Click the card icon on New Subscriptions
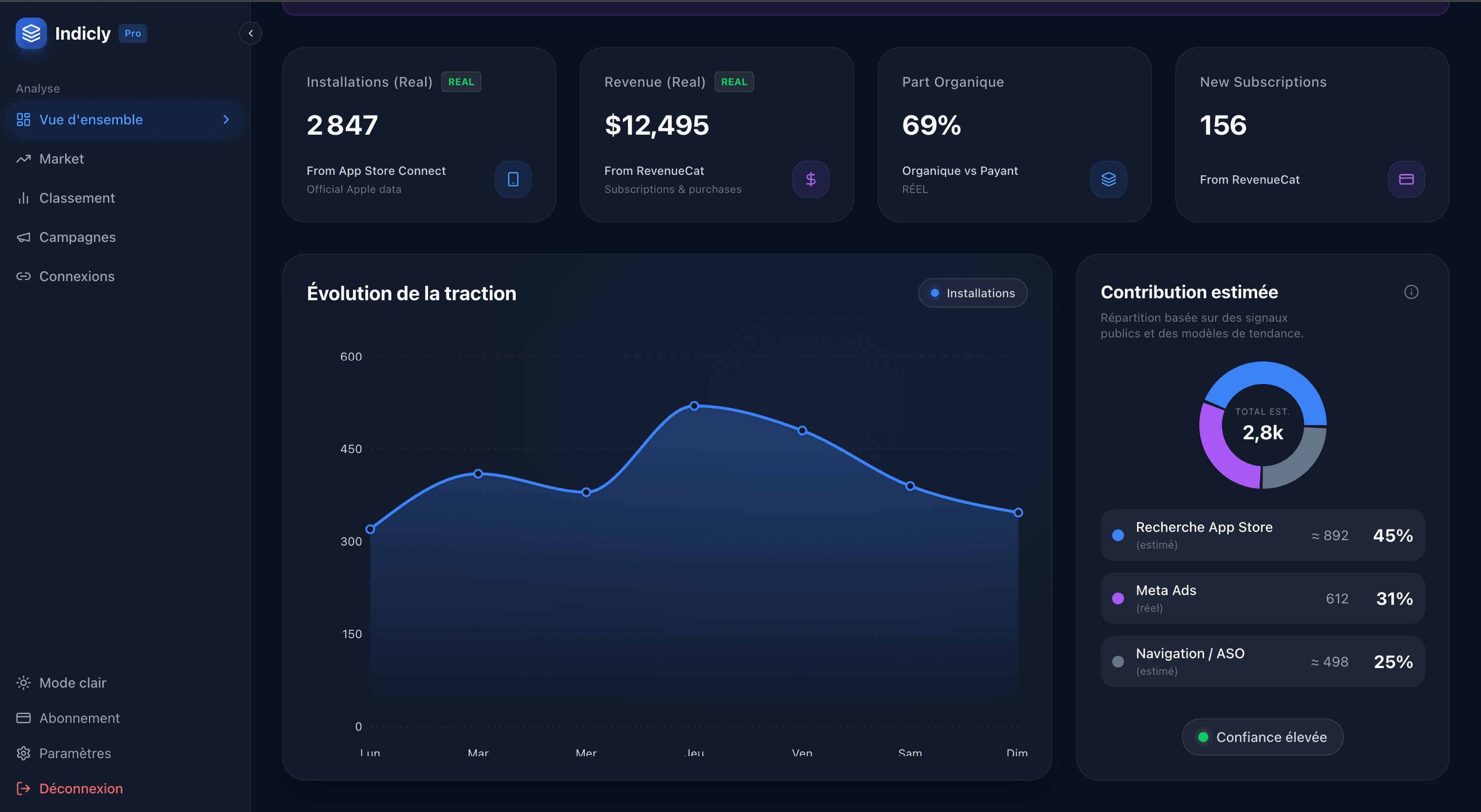 tap(1406, 179)
